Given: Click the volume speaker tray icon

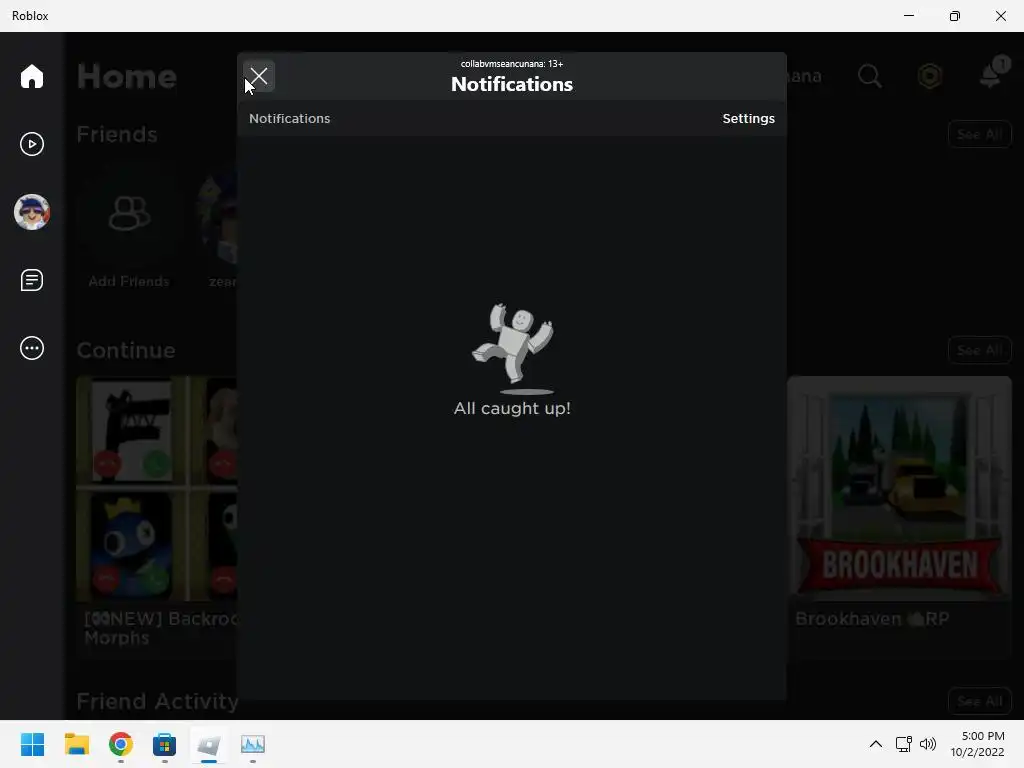Looking at the screenshot, I should coord(927,744).
